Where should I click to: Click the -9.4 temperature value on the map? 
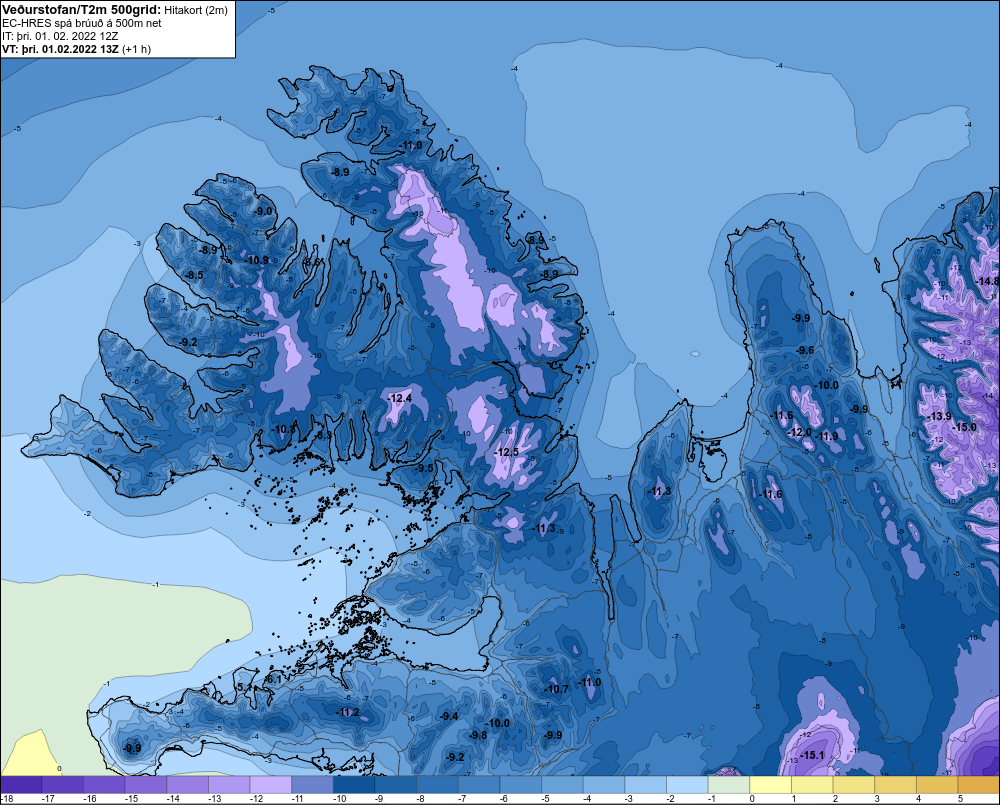click(x=449, y=716)
